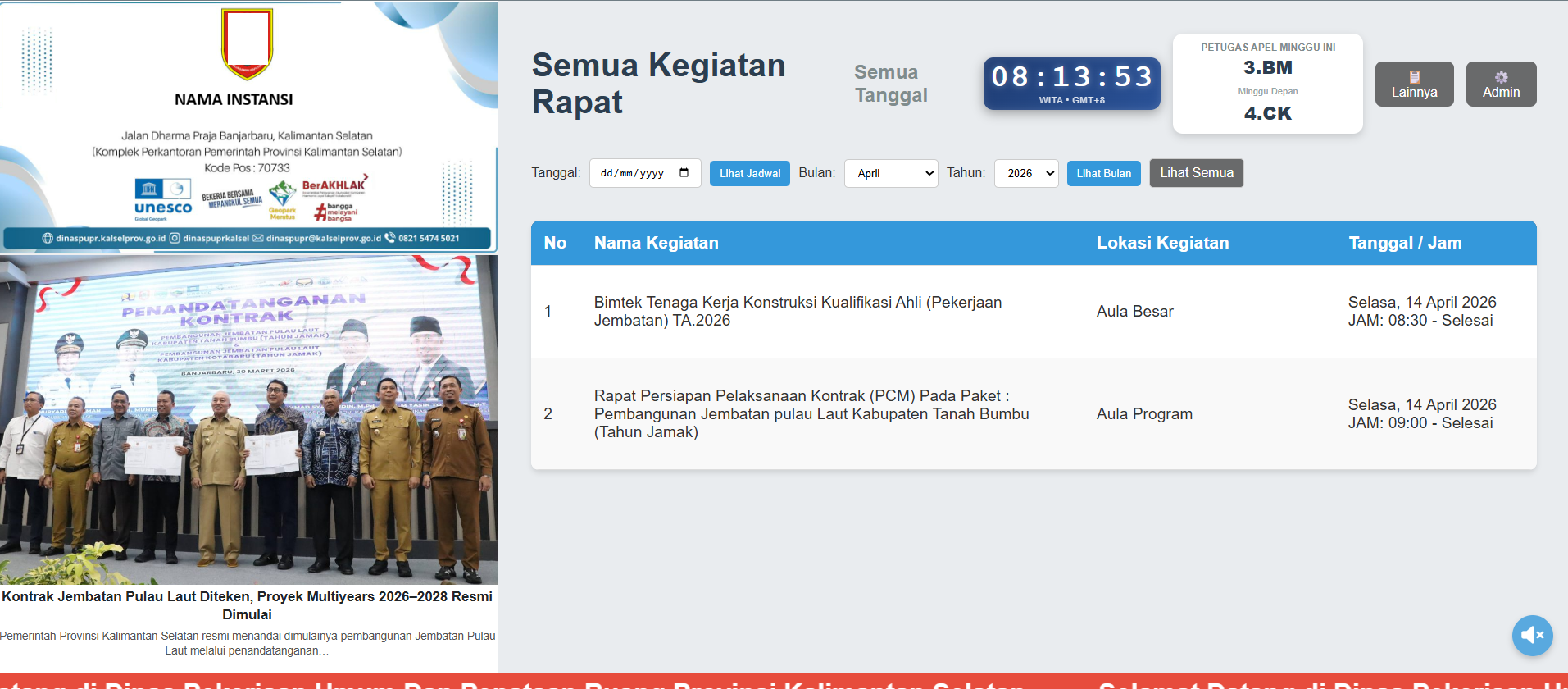
Task: Click the mute sound speaker icon
Action: (1532, 635)
